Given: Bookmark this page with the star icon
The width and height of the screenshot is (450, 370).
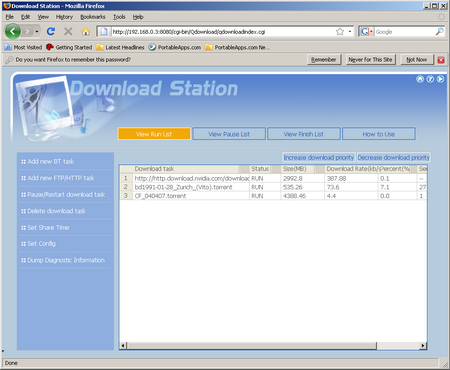Looking at the screenshot, I should 340,32.
